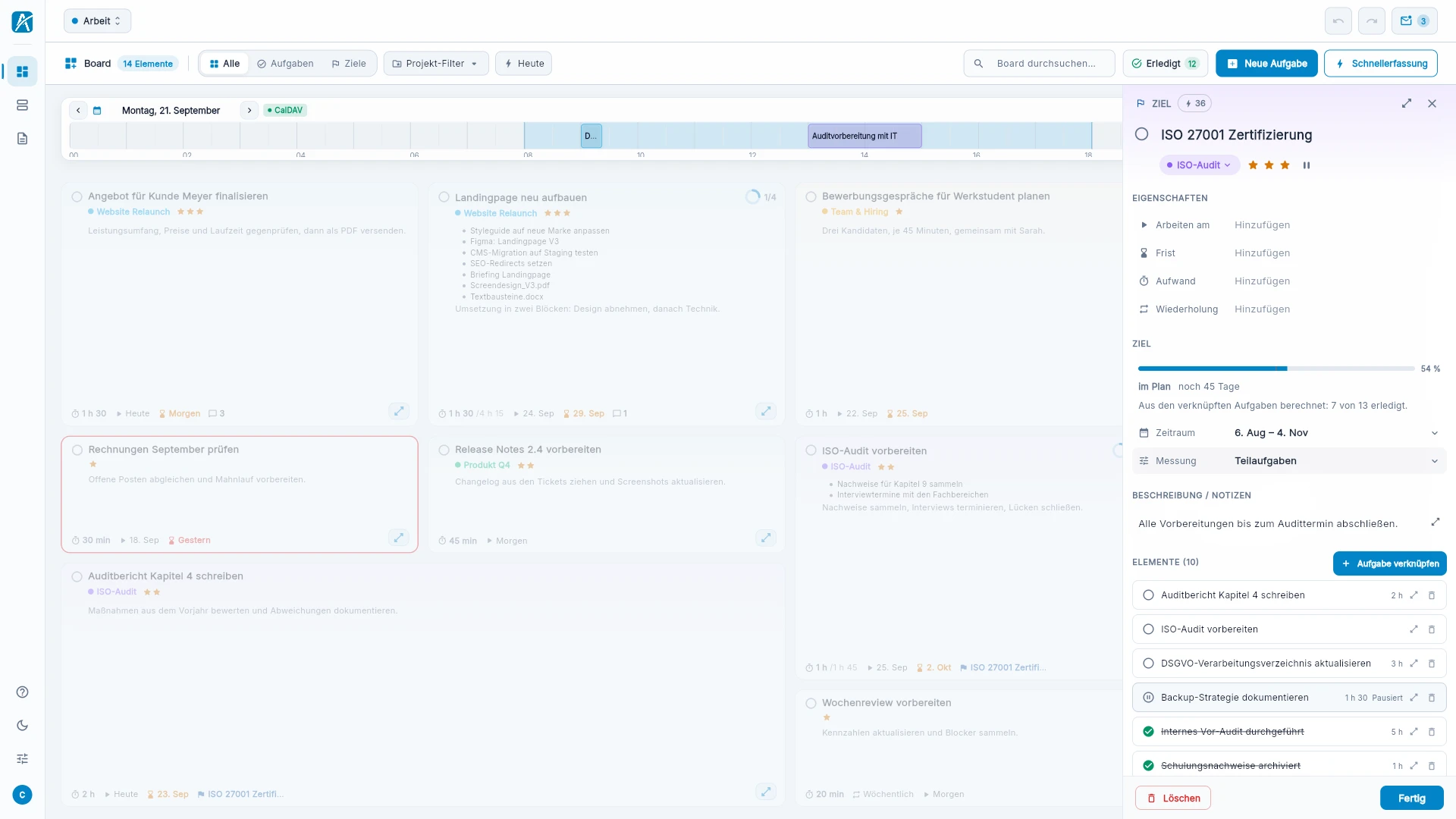The height and width of the screenshot is (819, 1456).
Task: Go to the previous day
Action: coord(78,111)
